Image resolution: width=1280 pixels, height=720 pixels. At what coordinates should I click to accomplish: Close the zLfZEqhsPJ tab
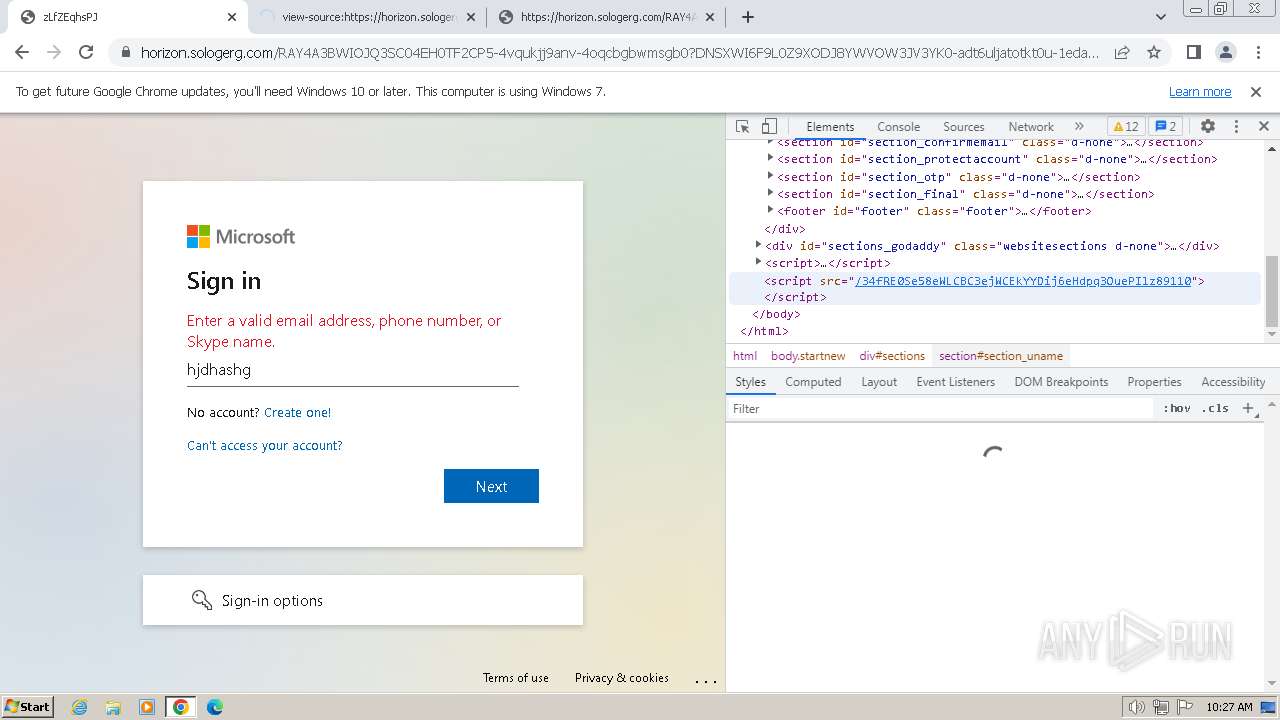(232, 17)
